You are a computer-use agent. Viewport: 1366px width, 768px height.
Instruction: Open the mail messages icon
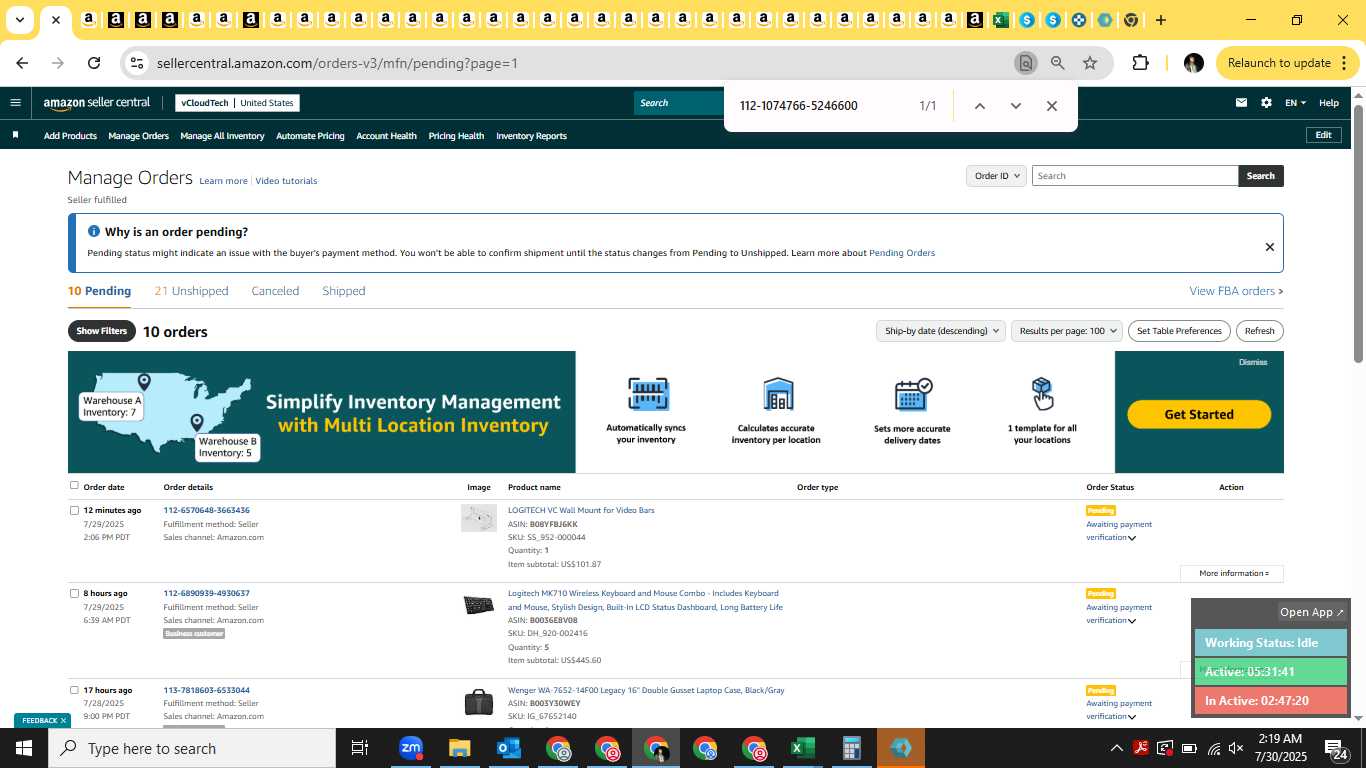pyautogui.click(x=1241, y=102)
